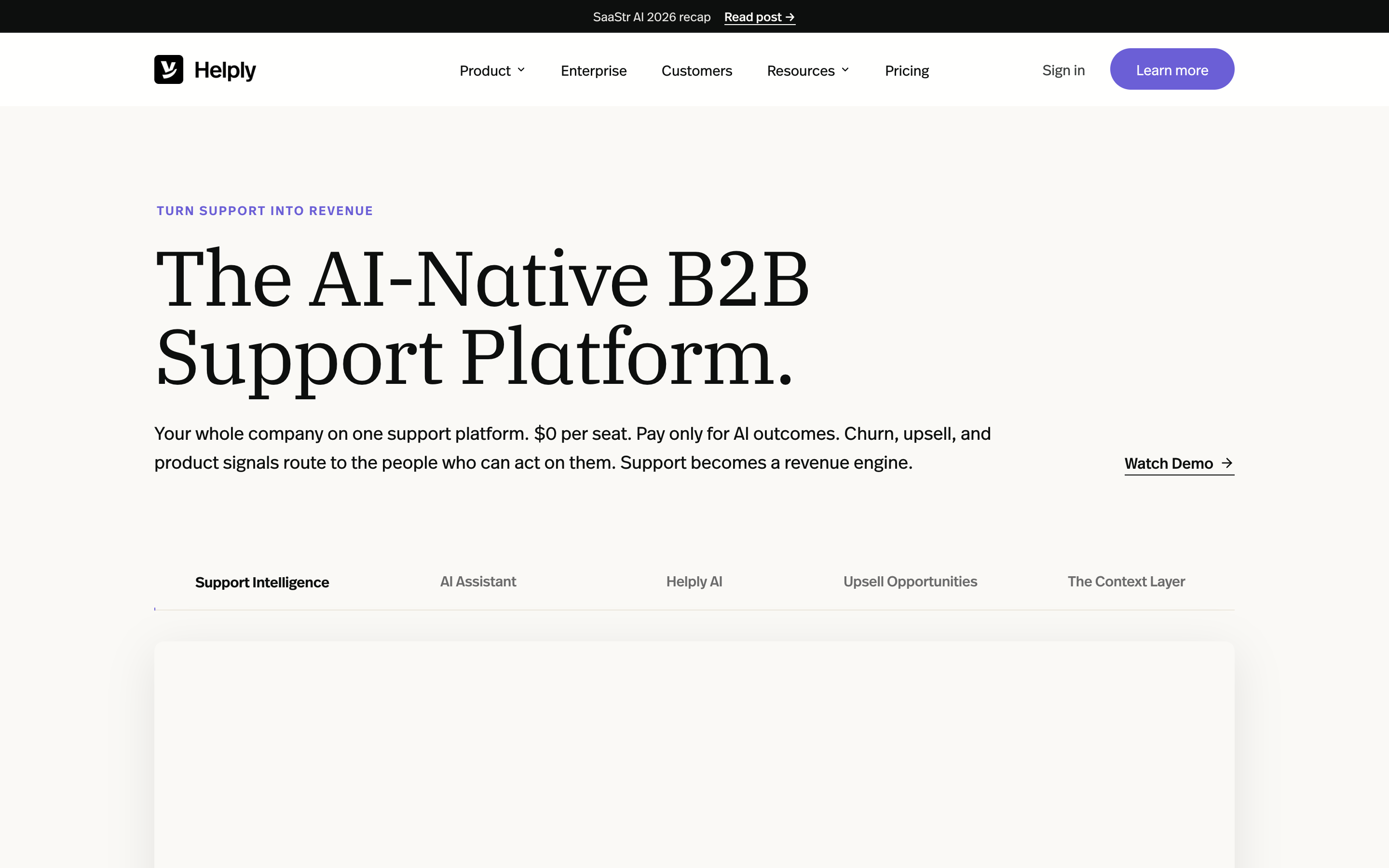Click the SaaStr AI 2026 recap text

click(x=652, y=17)
